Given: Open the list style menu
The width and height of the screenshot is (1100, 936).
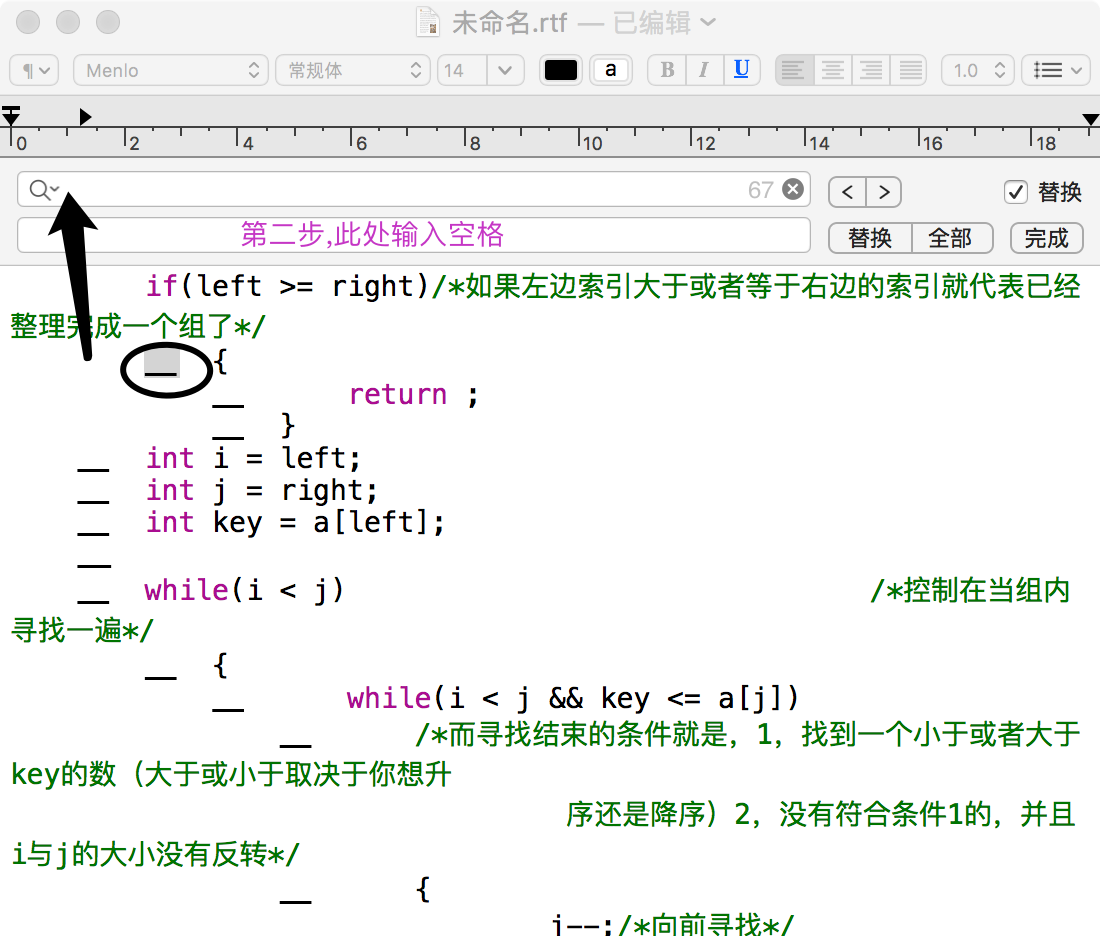Looking at the screenshot, I should pyautogui.click(x=1055, y=70).
